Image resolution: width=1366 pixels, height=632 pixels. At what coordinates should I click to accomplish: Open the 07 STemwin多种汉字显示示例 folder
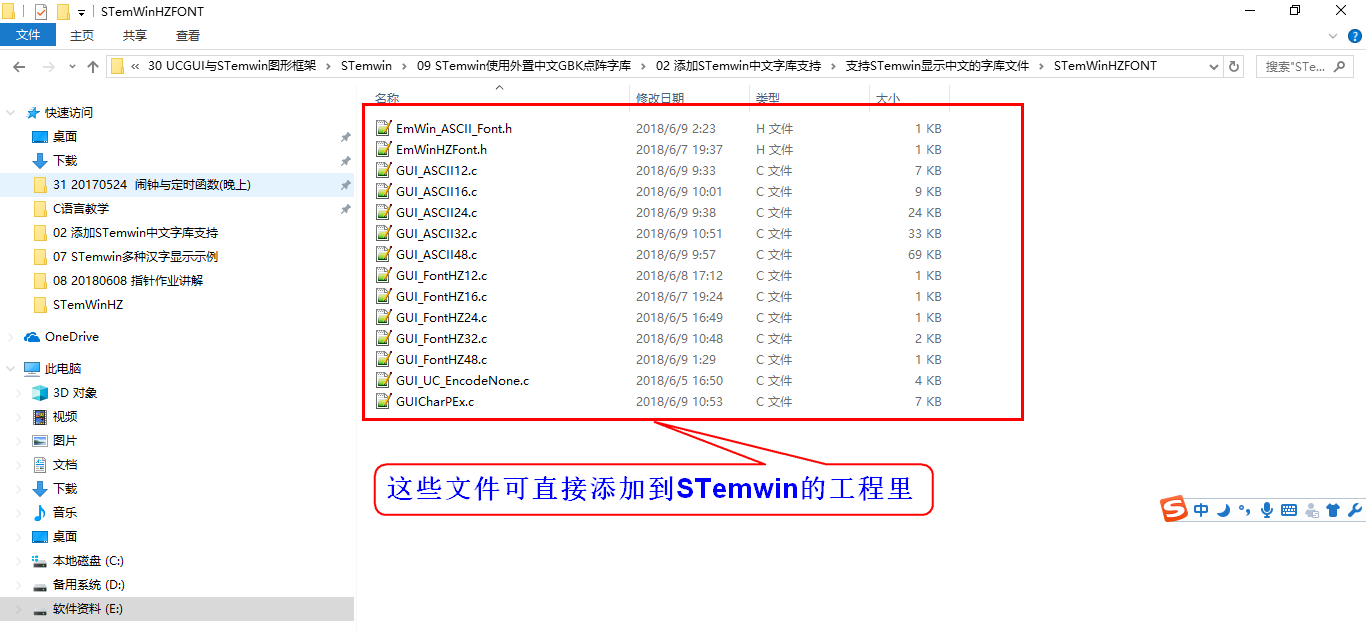click(135, 257)
